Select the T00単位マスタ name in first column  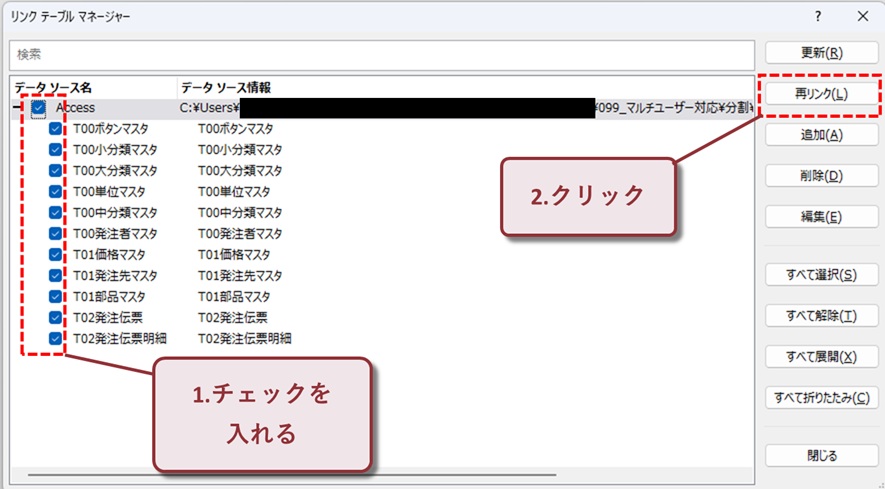(109, 191)
